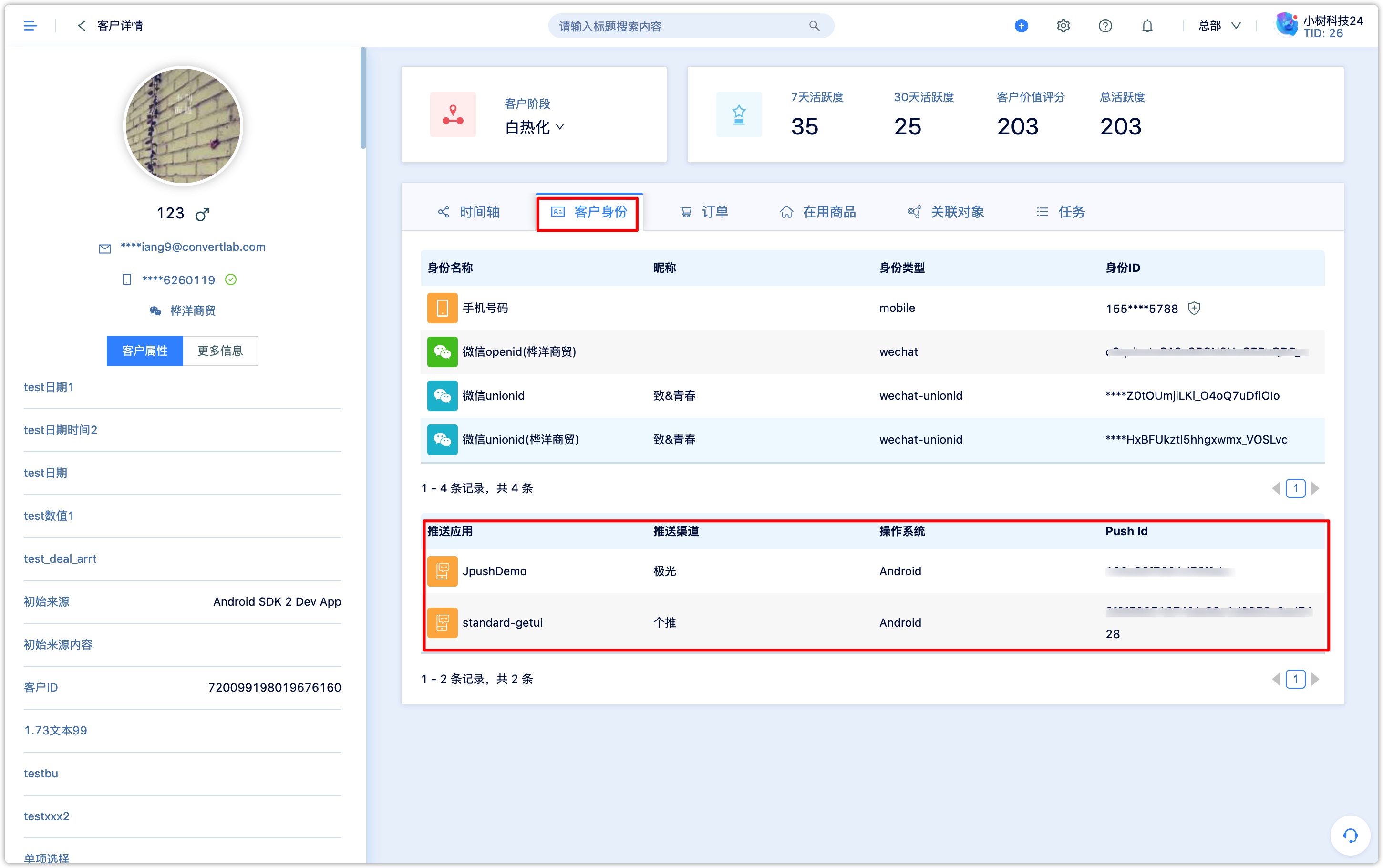Select the 客户属性 button
Image resolution: width=1383 pixels, height=868 pixels.
[144, 351]
